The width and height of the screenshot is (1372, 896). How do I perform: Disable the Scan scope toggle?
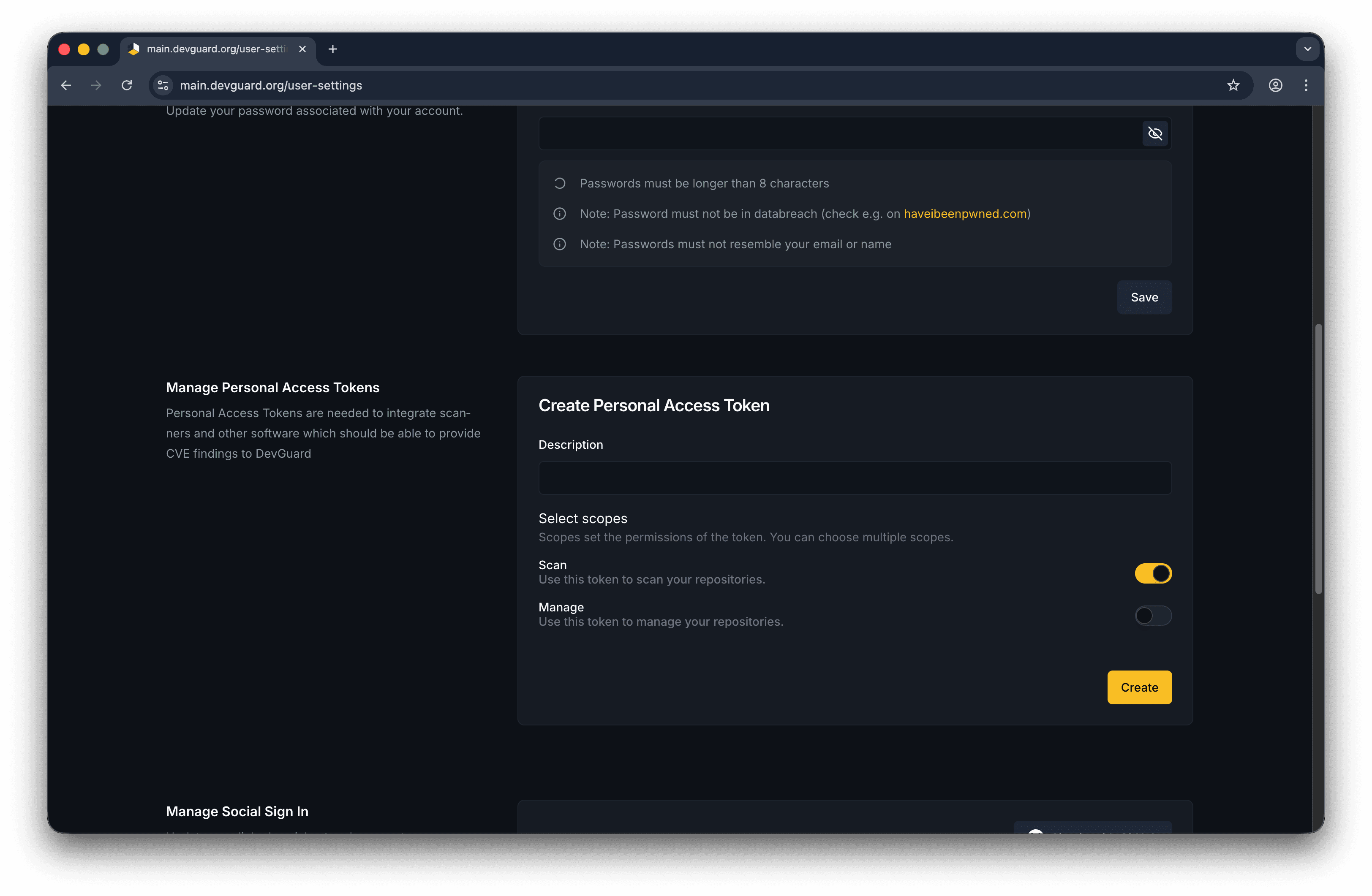[1153, 573]
